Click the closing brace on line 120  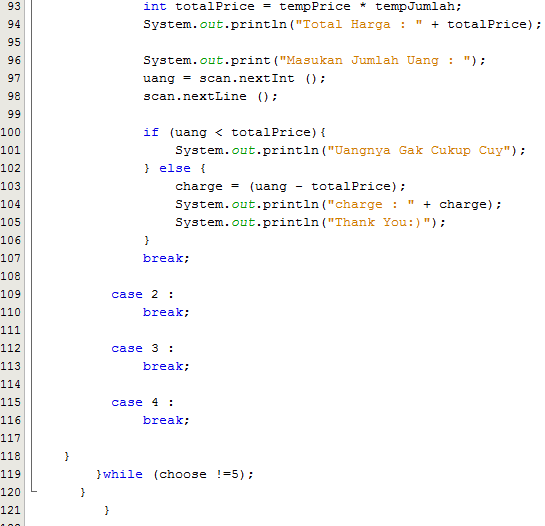click(x=82, y=493)
